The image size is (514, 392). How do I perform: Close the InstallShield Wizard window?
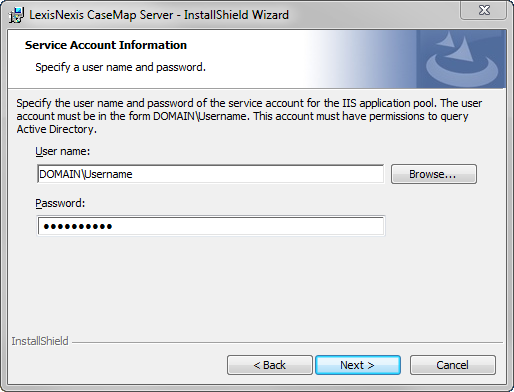pyautogui.click(x=484, y=10)
